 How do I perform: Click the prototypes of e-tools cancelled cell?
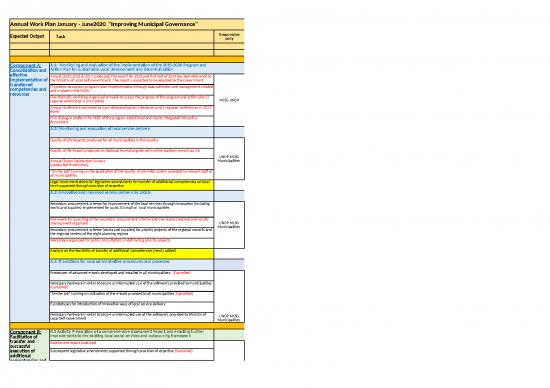coord(132,275)
